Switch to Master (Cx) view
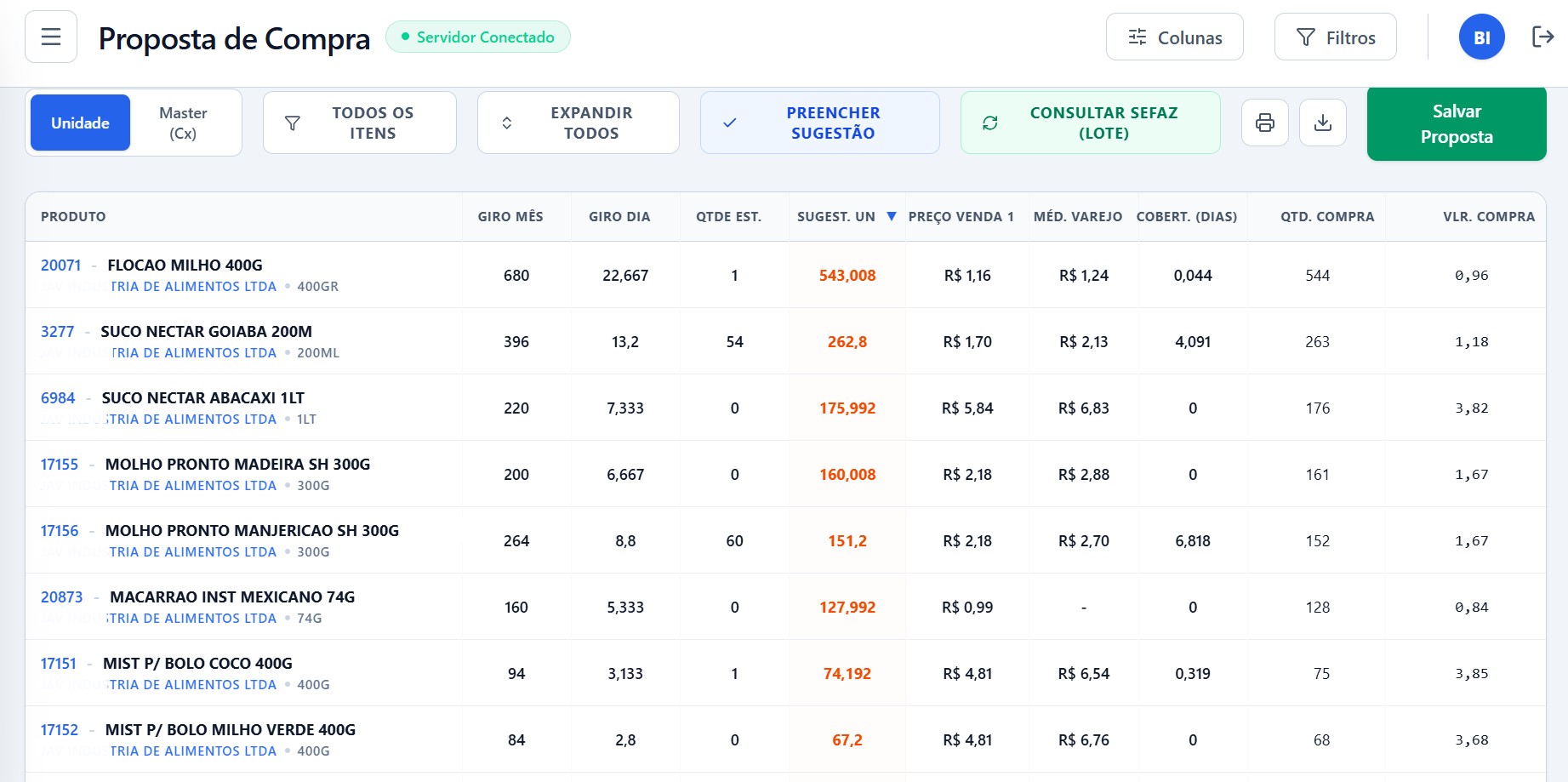This screenshot has width=1568, height=782. coord(183,123)
